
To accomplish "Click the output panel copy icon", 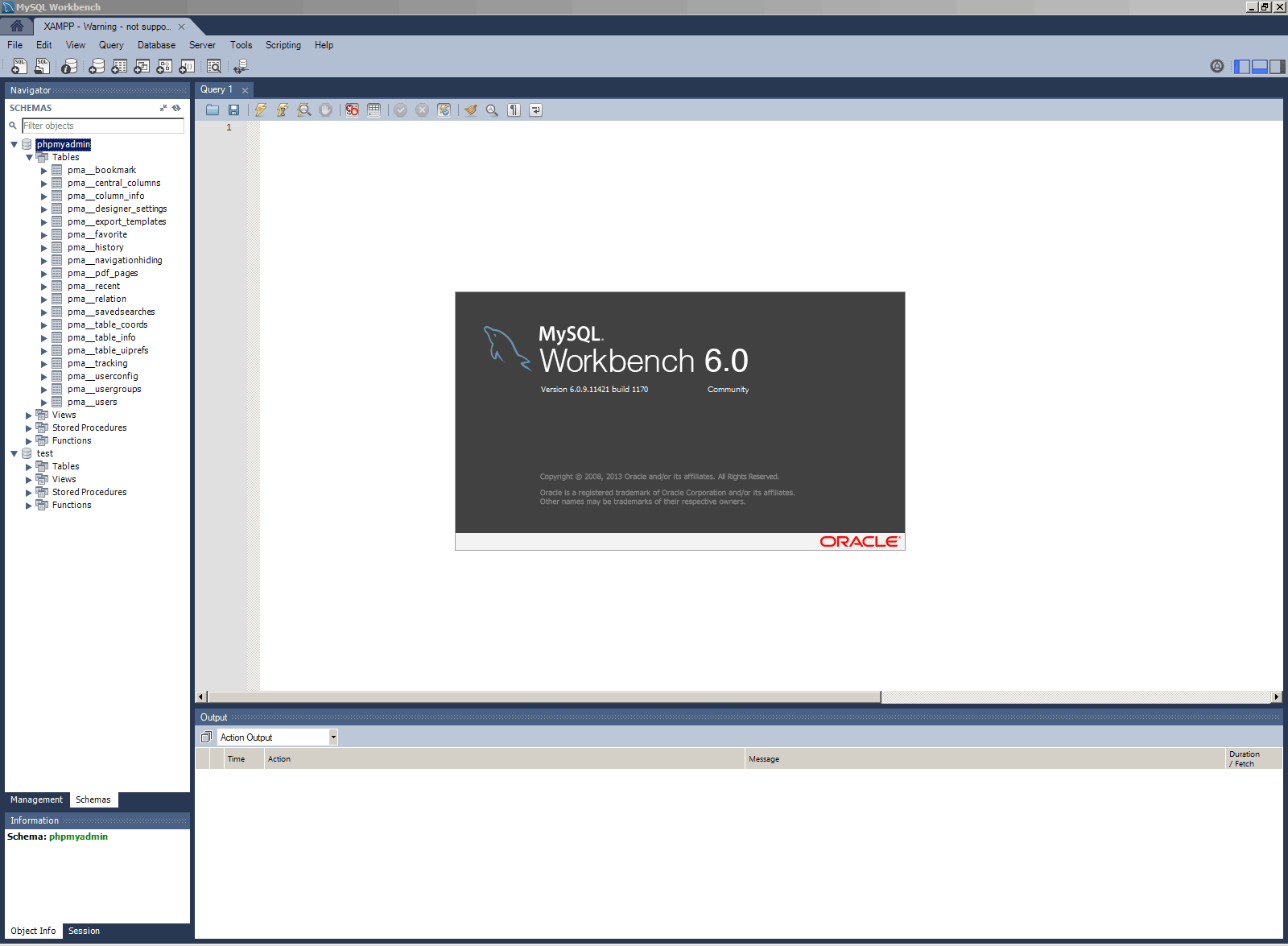I will click(x=207, y=737).
